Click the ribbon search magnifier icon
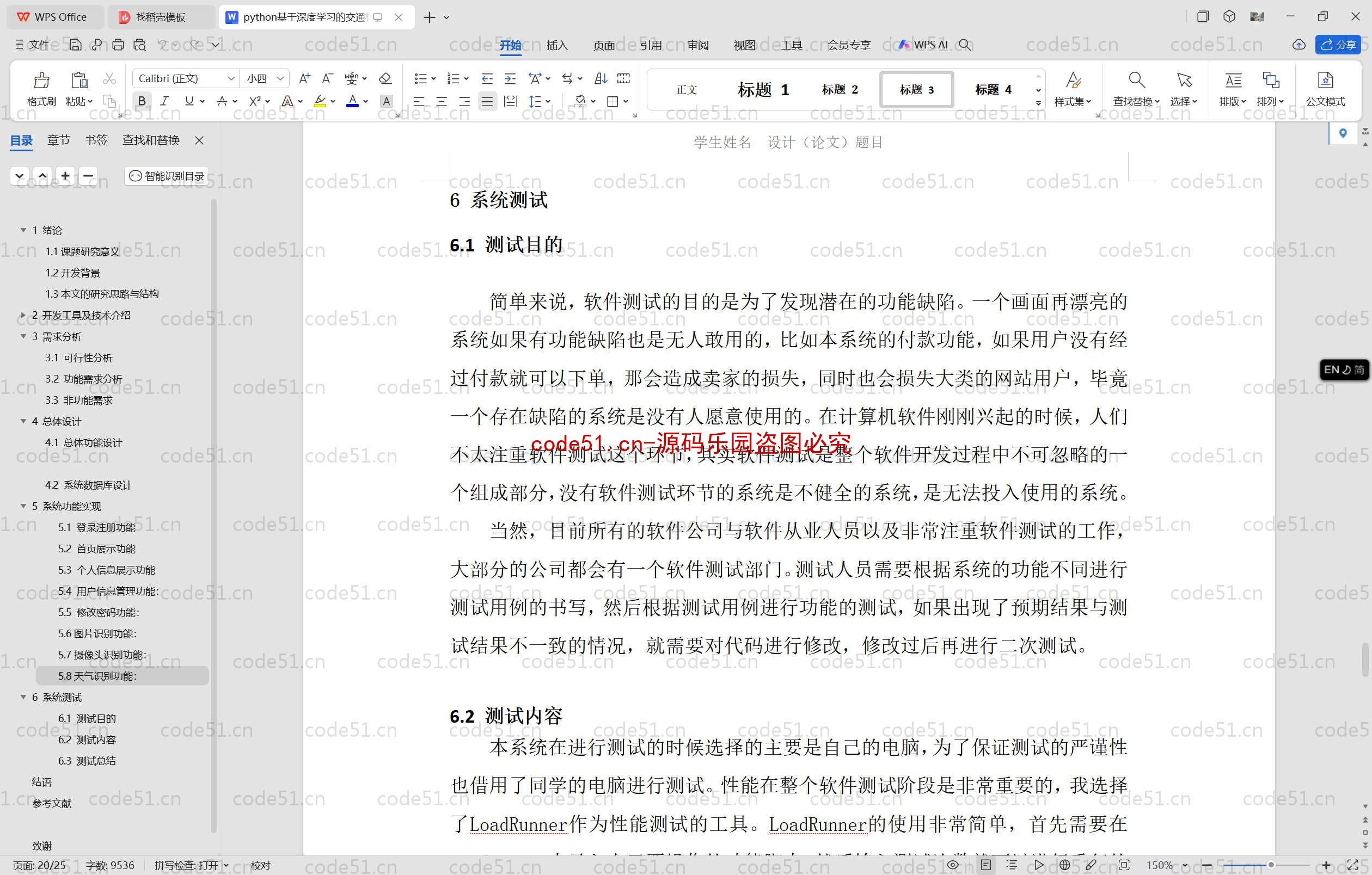Image resolution: width=1372 pixels, height=875 pixels. [965, 45]
